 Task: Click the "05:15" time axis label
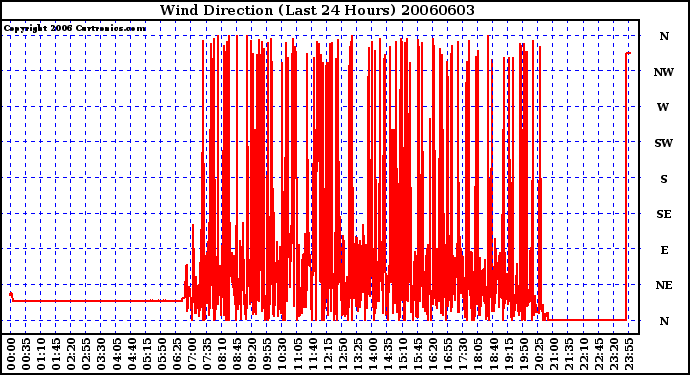(147, 354)
